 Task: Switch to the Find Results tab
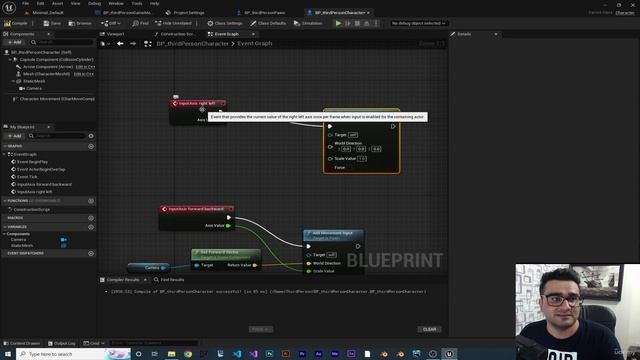click(x=169, y=280)
